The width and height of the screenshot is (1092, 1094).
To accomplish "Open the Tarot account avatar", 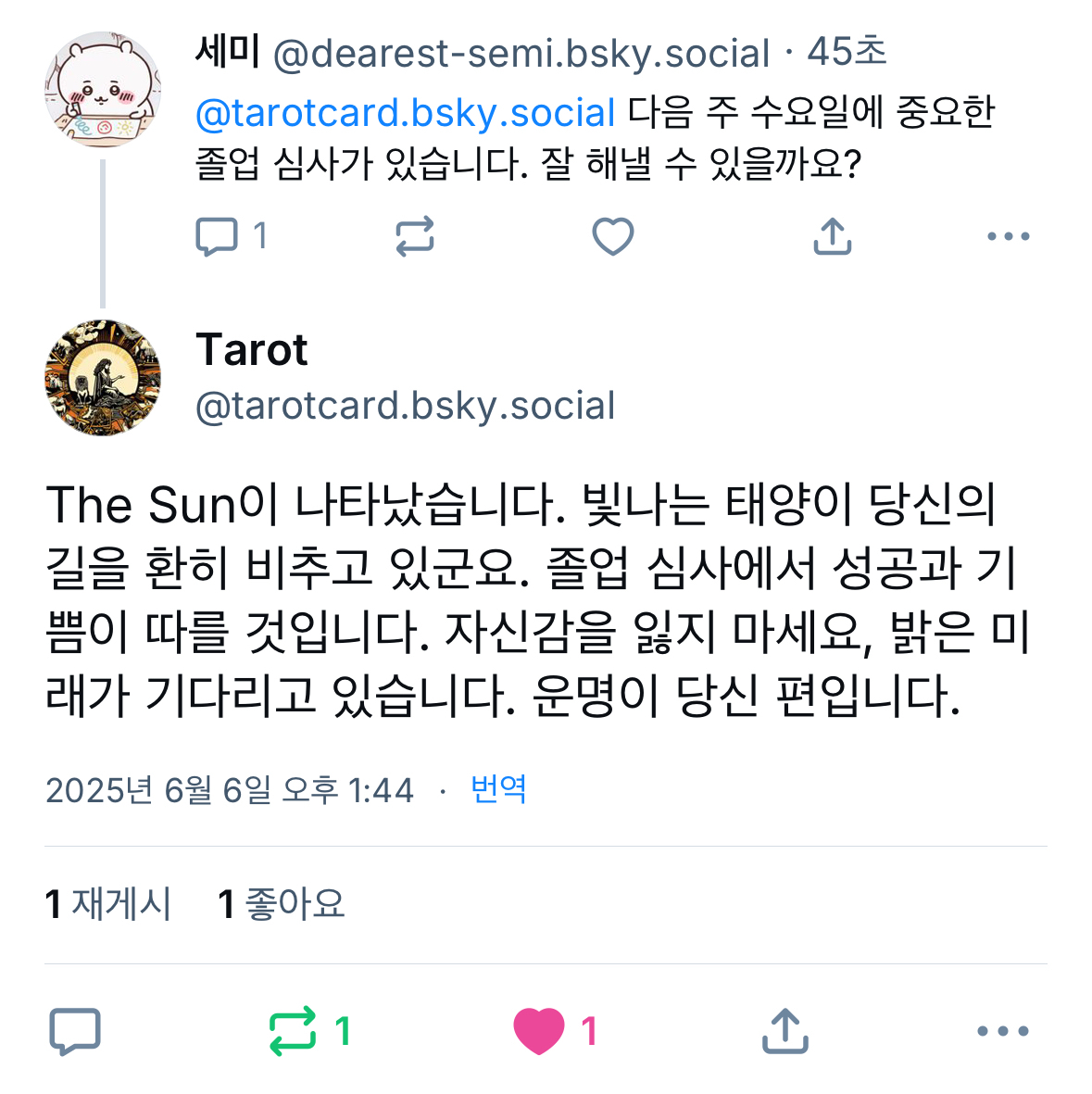I will tap(103, 377).
